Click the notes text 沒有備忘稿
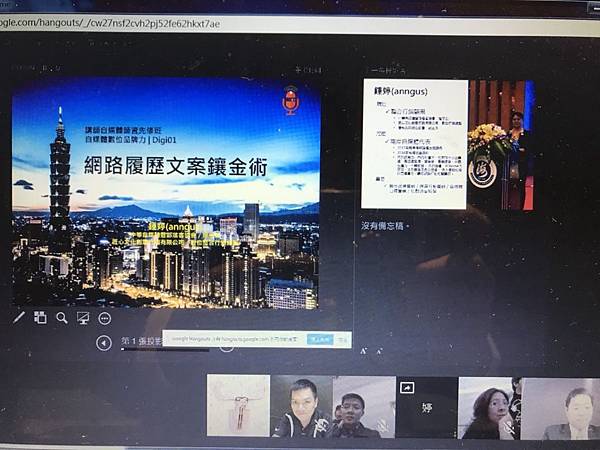Image resolution: width=600 pixels, height=450 pixels. coord(384,226)
